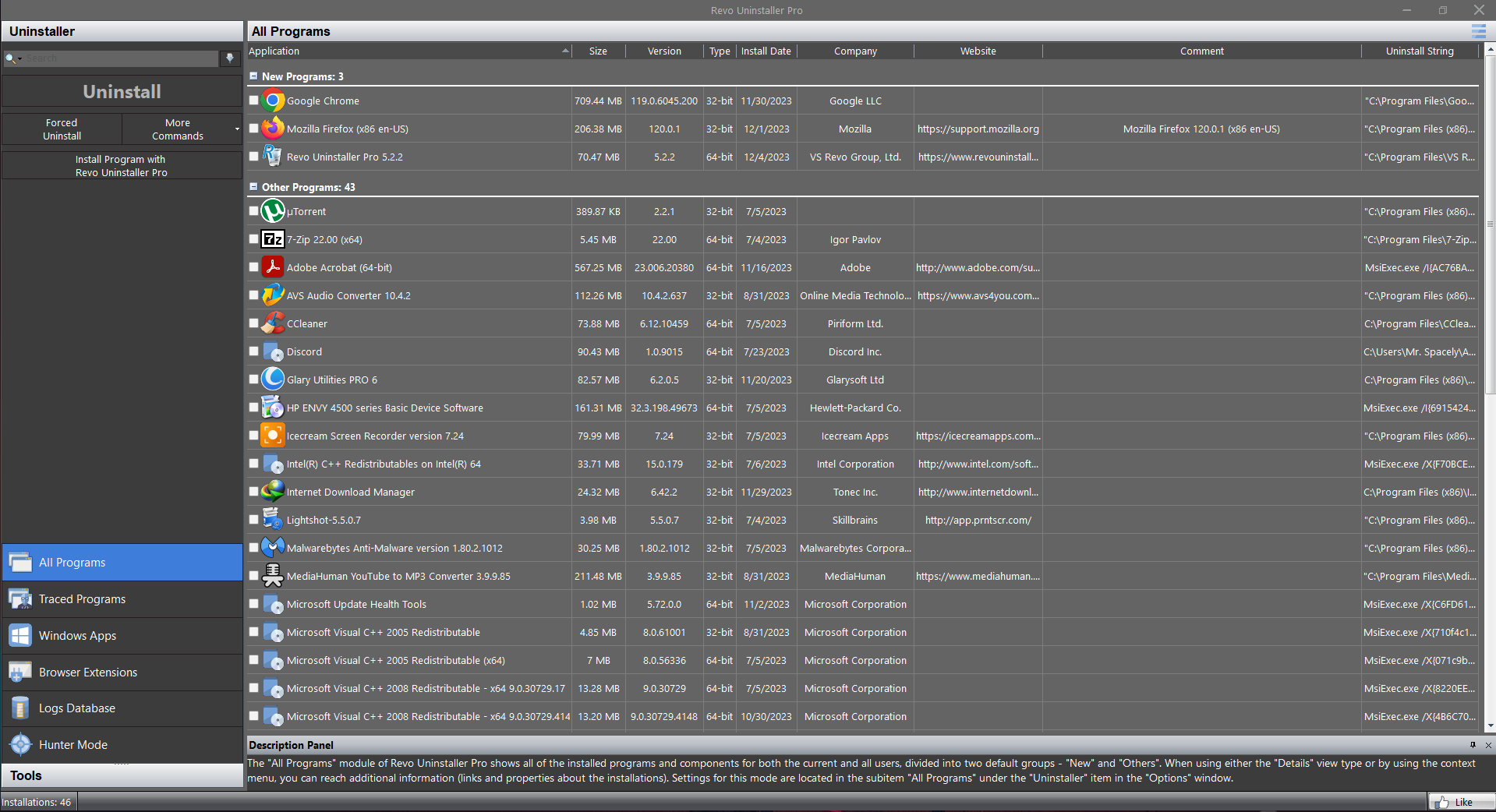The width and height of the screenshot is (1496, 812).
Task: Click the scrollbar up arrow
Action: click(1490, 50)
